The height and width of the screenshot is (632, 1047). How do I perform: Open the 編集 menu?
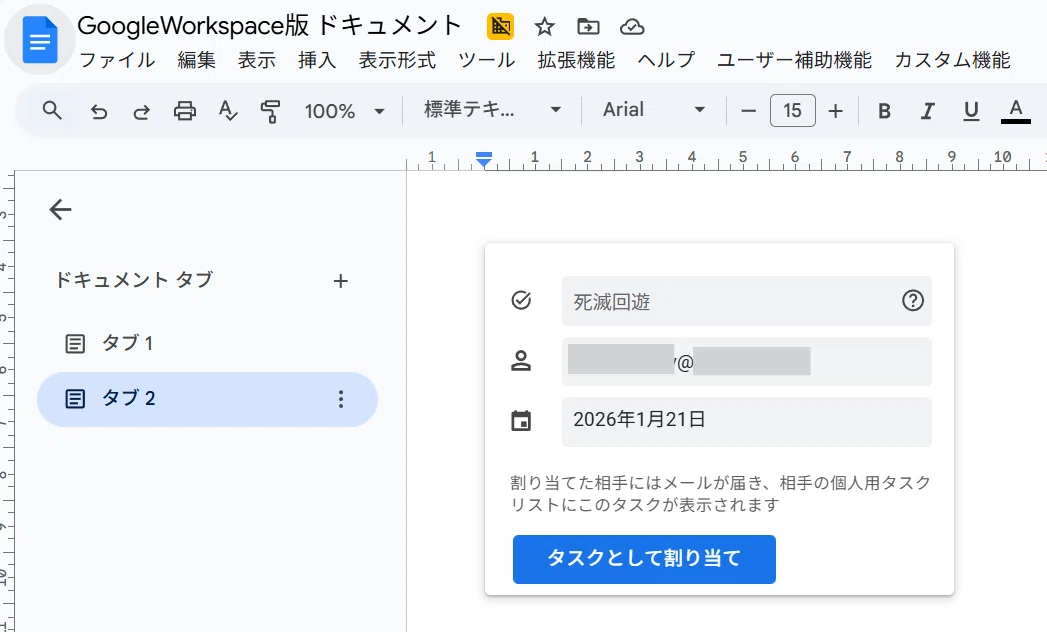(196, 60)
